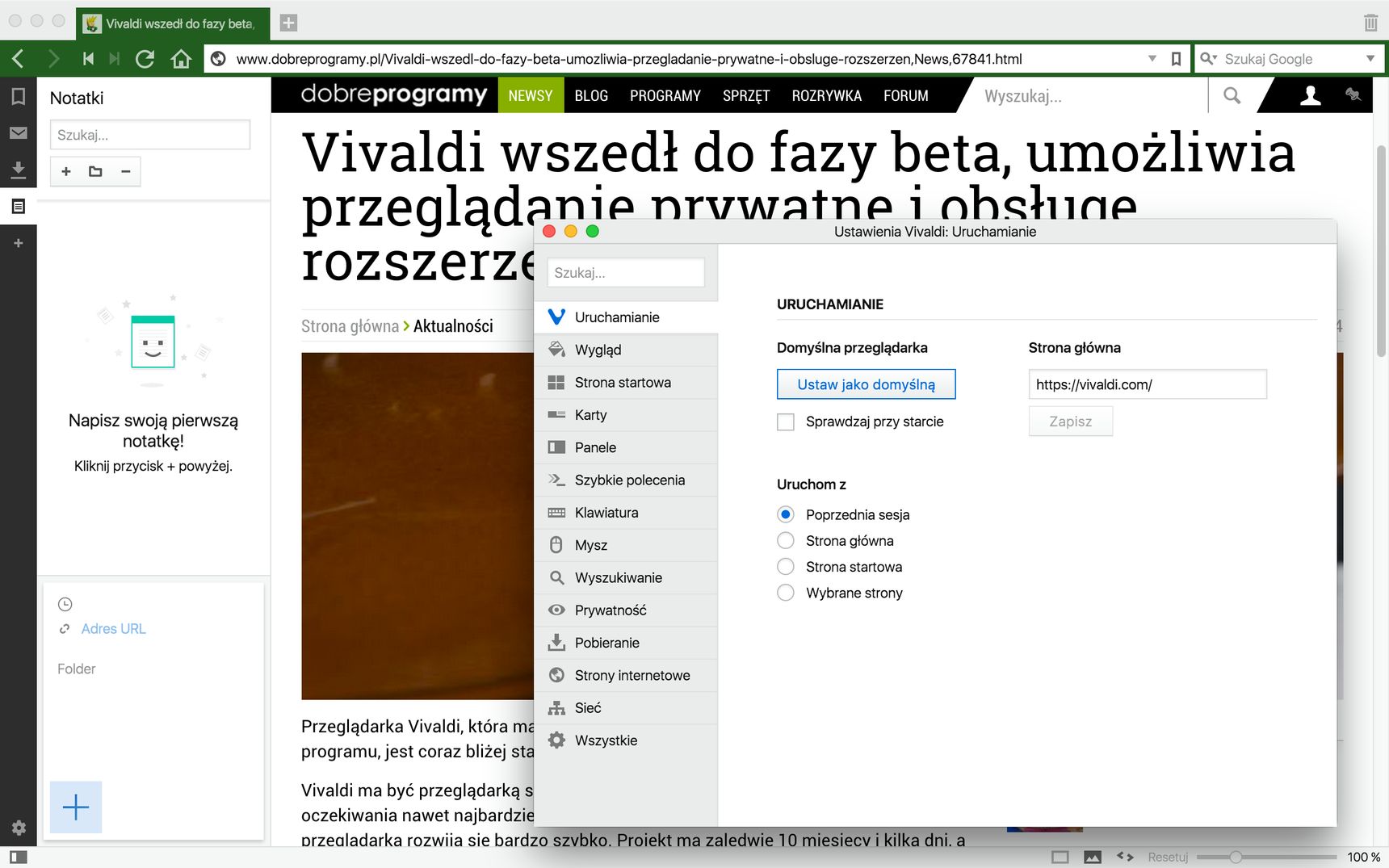Go back with the browser Back arrow

(x=19, y=59)
